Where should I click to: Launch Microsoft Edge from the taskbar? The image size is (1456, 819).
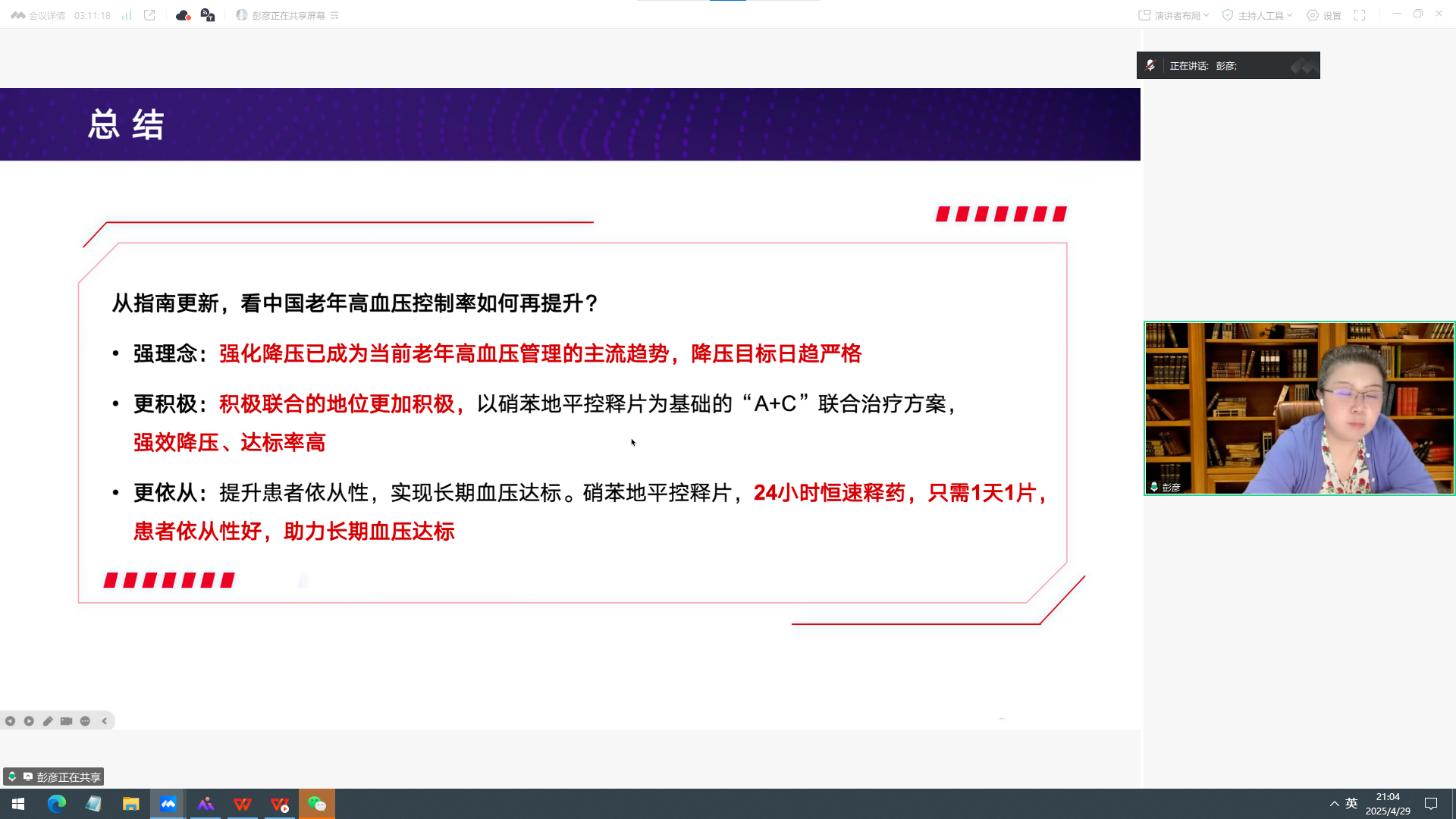pos(57,804)
